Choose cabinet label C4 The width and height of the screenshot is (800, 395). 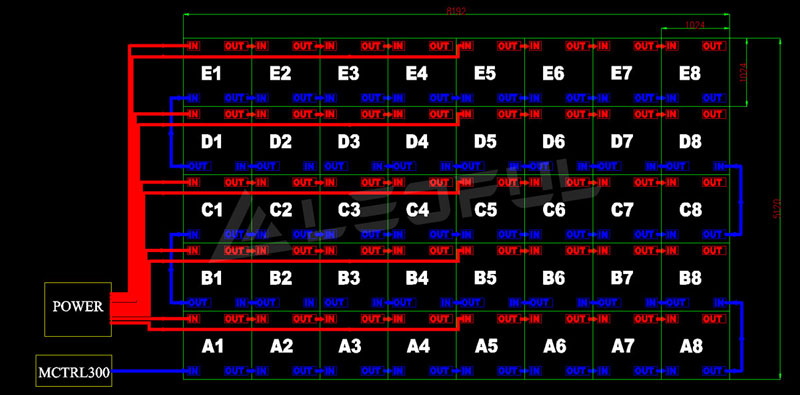click(x=417, y=210)
